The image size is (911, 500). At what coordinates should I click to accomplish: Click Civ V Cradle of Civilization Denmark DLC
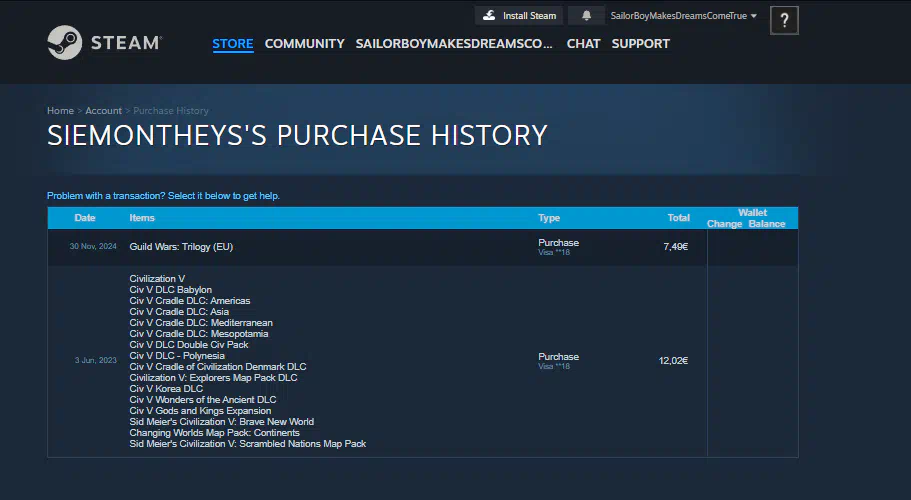coord(218,367)
